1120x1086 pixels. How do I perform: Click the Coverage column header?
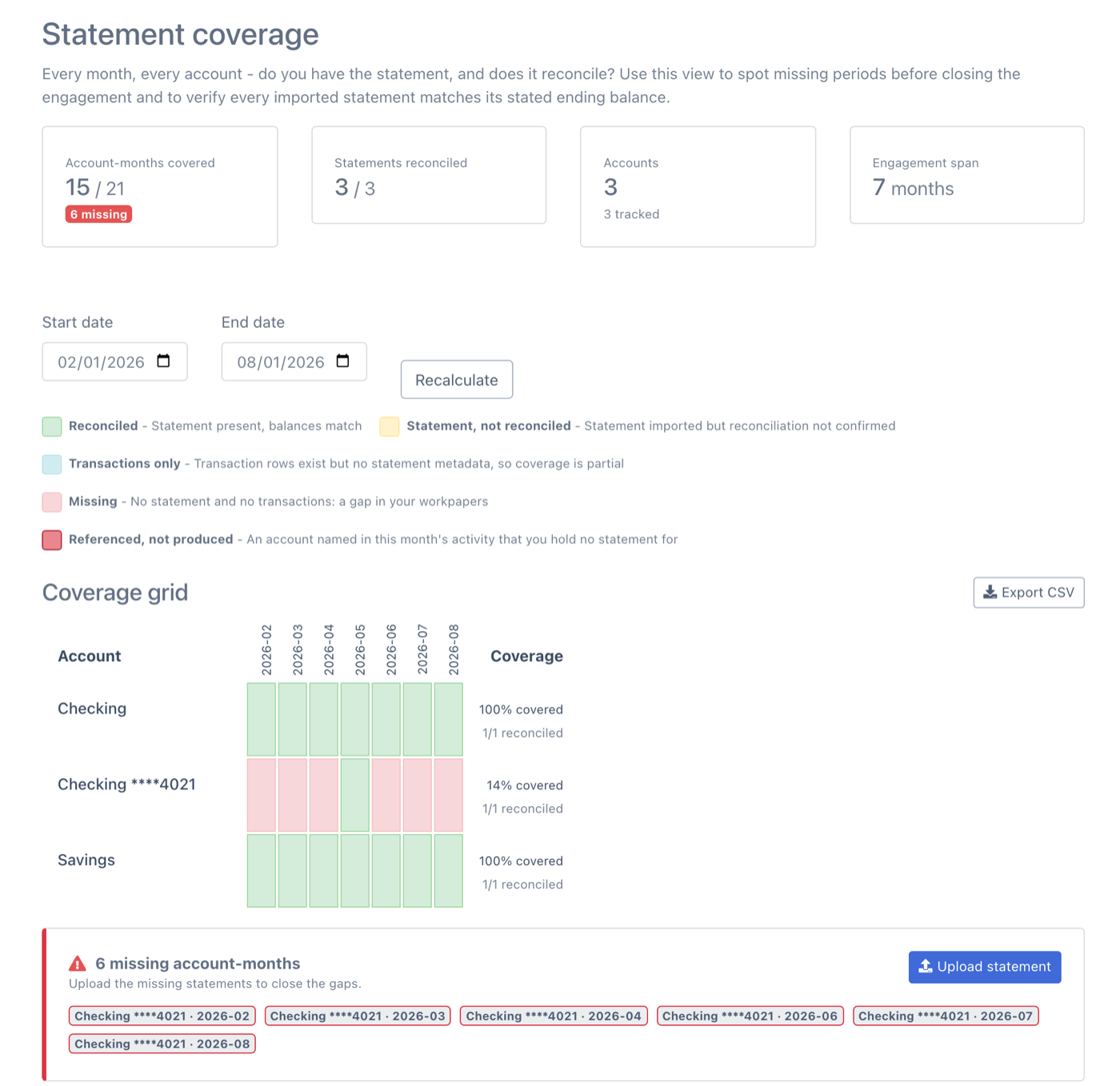tap(526, 656)
